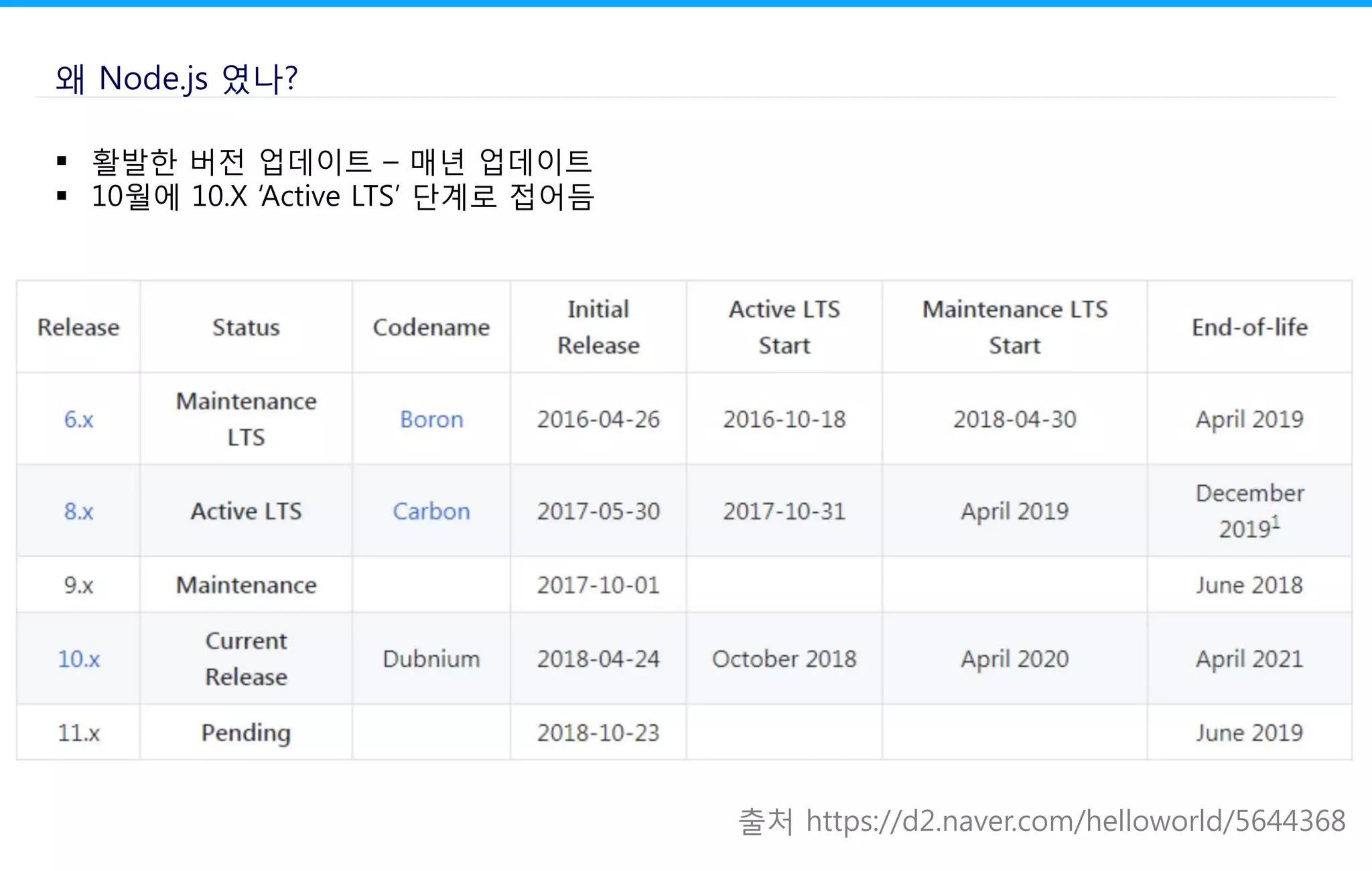This screenshot has width=1372, height=871.
Task: Select the bullet '활발한 버전 업데이트 – 매년 업데이트'
Action: coord(342,161)
